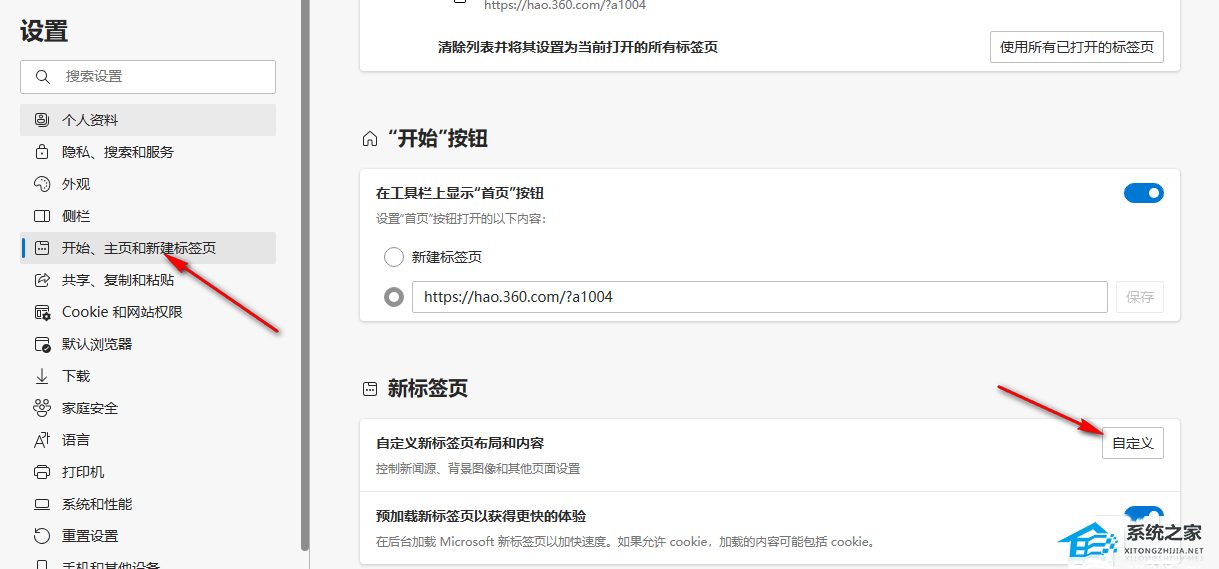
Task: Toggle 预加载新标签页 switch
Action: point(1144,514)
